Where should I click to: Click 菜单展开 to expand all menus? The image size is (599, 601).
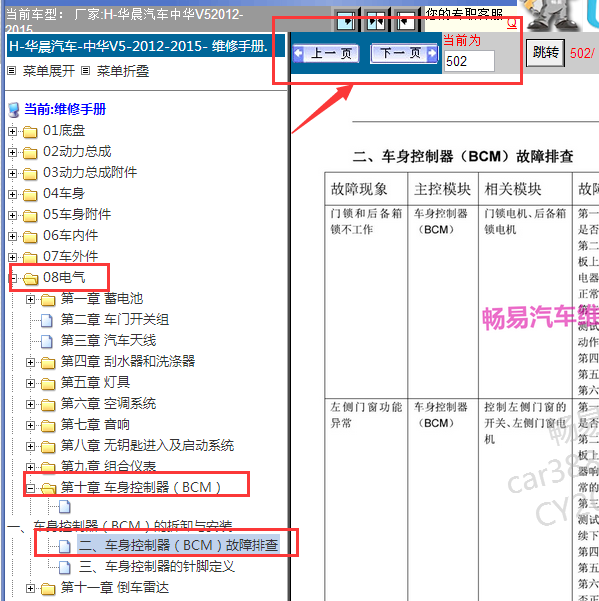click(x=49, y=71)
